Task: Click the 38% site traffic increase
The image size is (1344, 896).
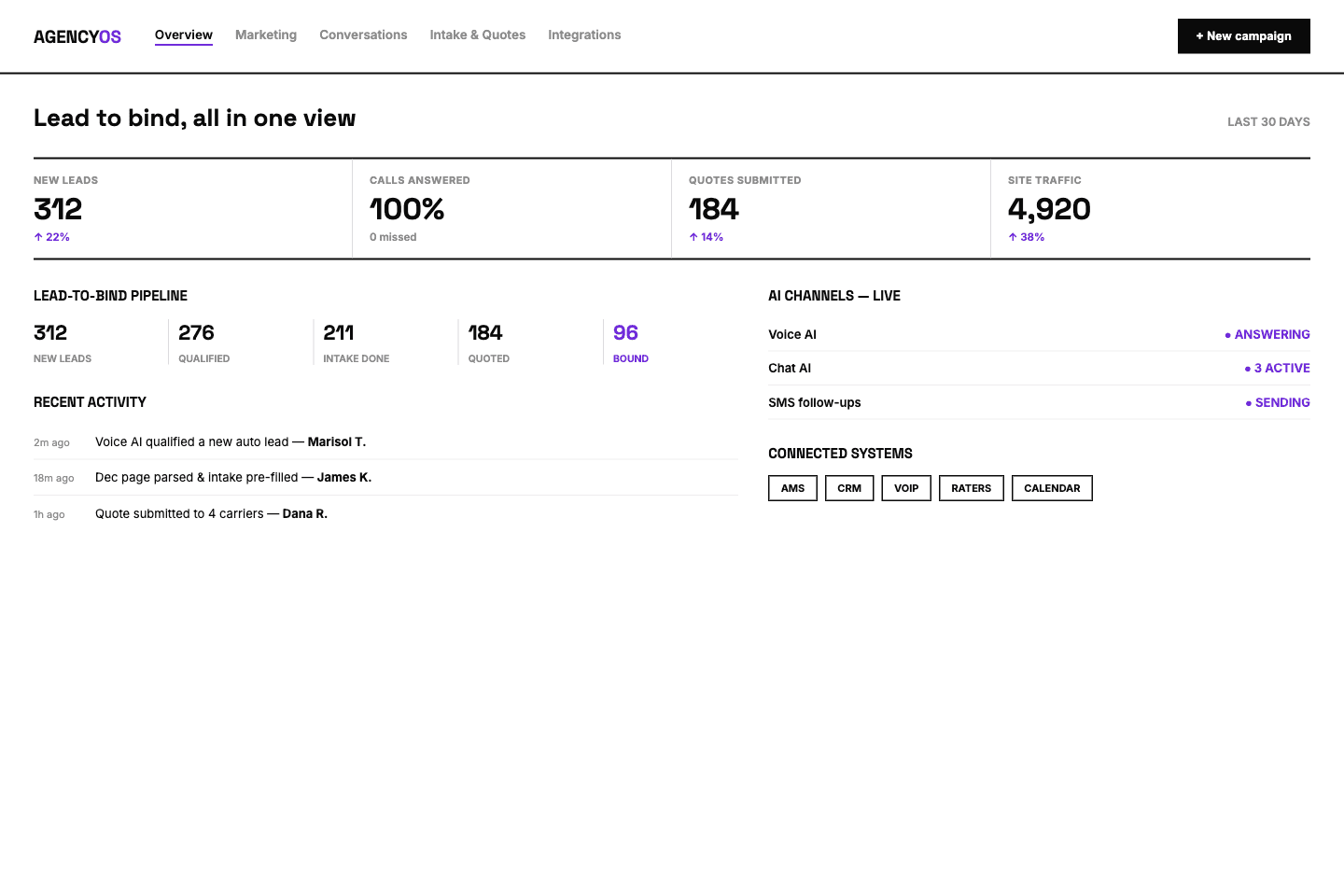Action: (x=1027, y=237)
